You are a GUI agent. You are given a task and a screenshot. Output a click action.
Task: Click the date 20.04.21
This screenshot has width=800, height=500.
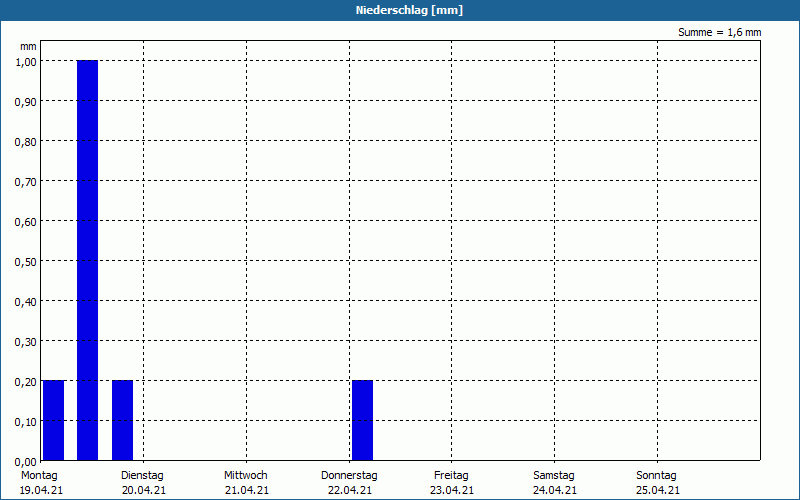pyautogui.click(x=144, y=491)
